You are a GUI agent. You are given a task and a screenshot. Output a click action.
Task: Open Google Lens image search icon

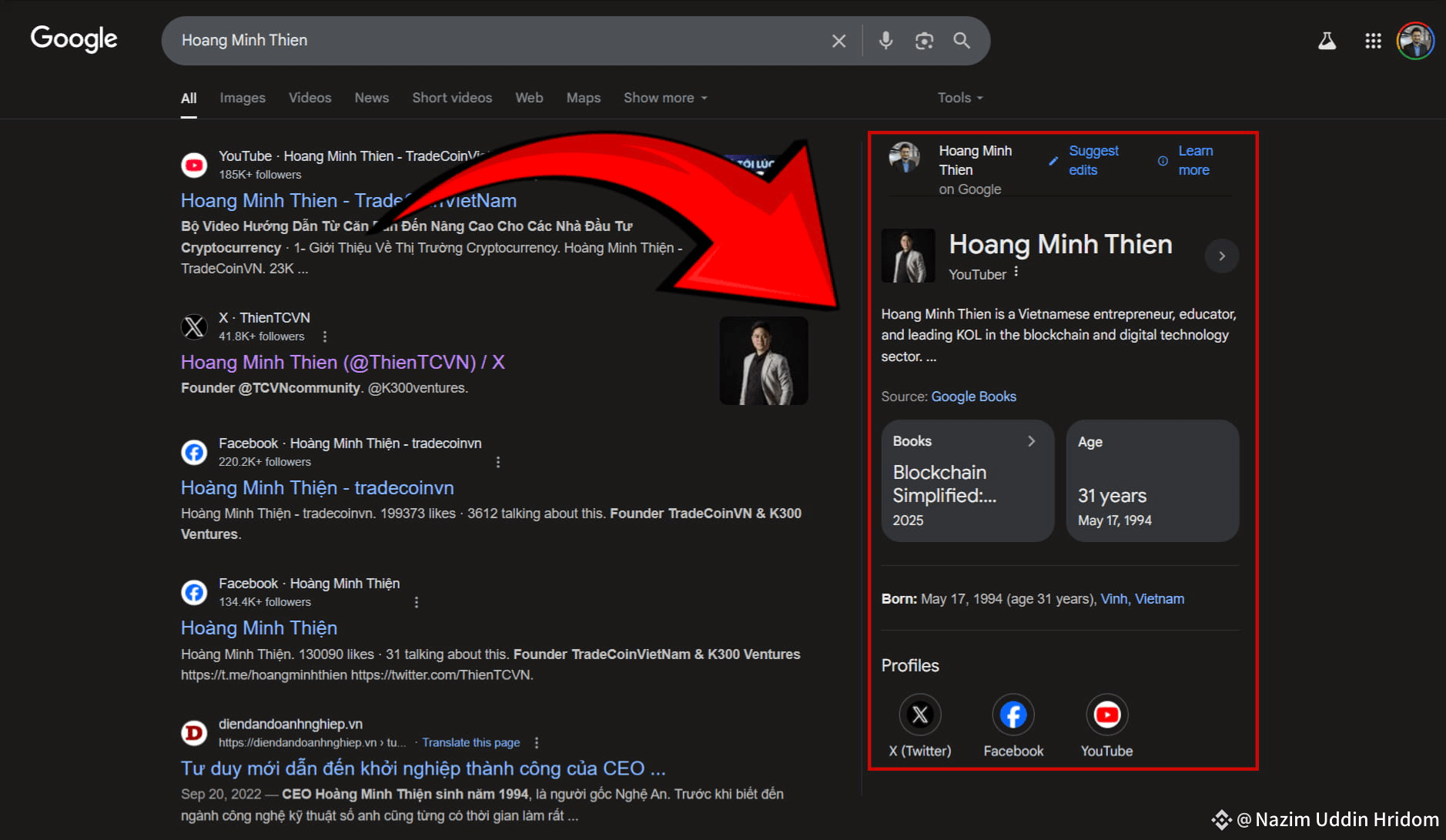point(924,41)
